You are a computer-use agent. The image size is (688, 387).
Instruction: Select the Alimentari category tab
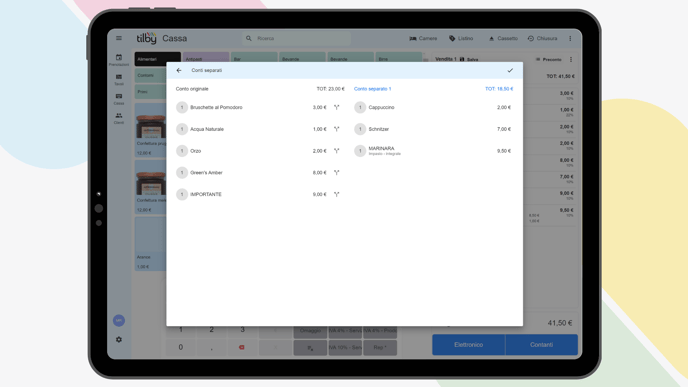click(158, 59)
